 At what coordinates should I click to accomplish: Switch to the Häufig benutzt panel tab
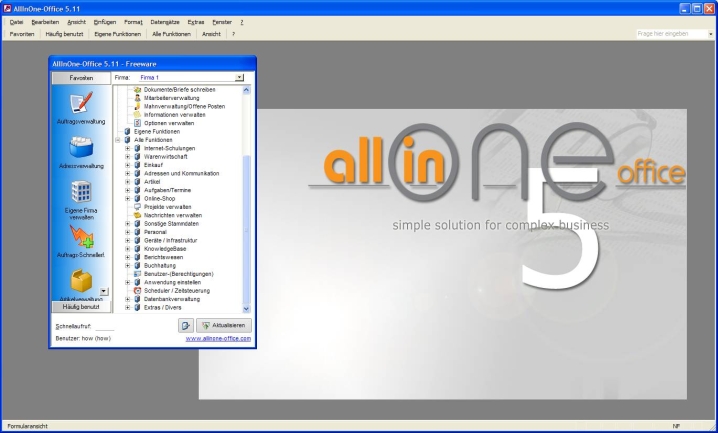tap(74, 306)
